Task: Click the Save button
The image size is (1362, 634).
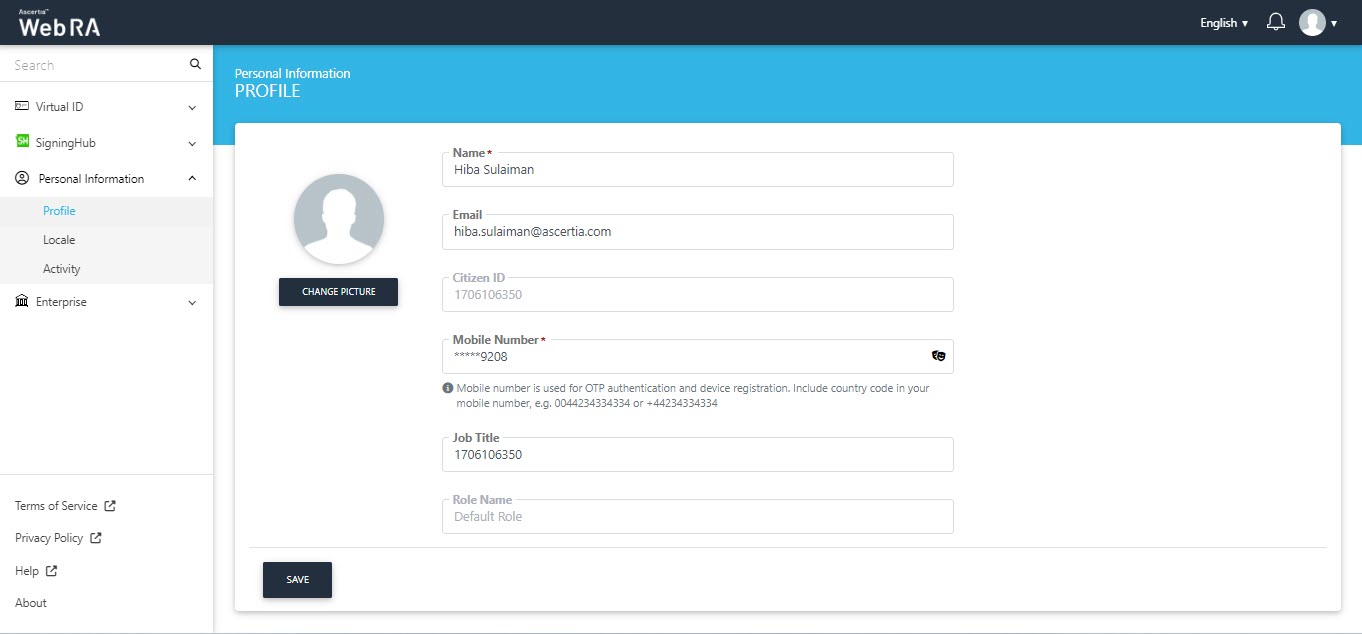Action: point(297,580)
